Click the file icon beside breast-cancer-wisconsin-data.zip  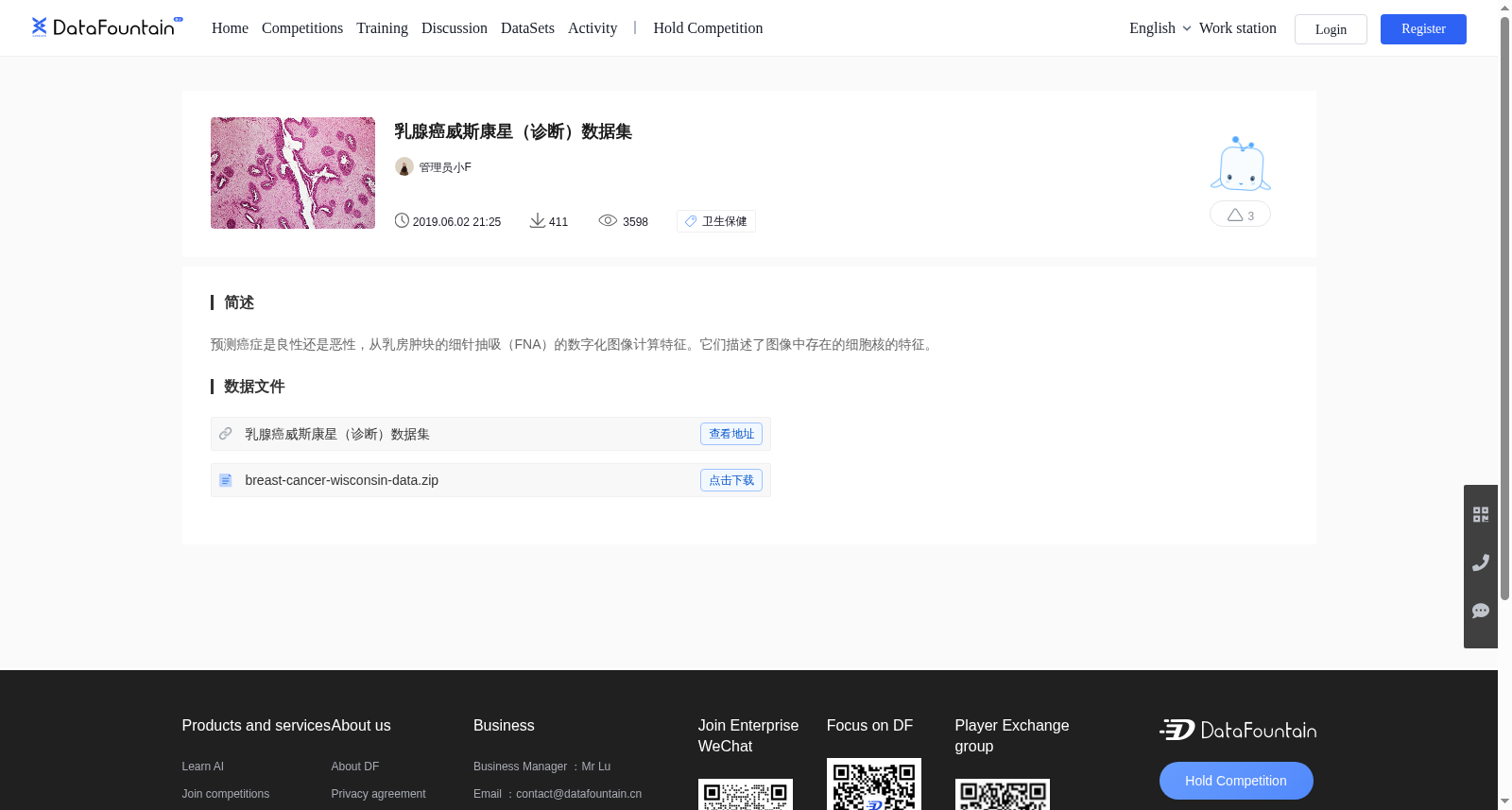click(x=225, y=480)
